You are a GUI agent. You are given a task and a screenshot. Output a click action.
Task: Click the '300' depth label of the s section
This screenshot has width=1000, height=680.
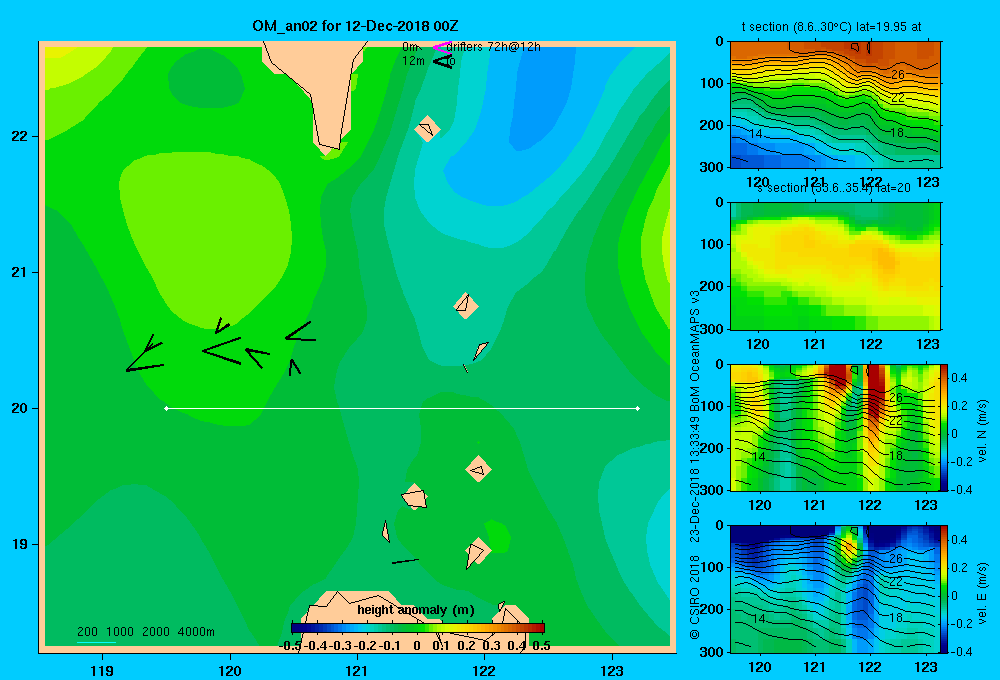[714, 329]
